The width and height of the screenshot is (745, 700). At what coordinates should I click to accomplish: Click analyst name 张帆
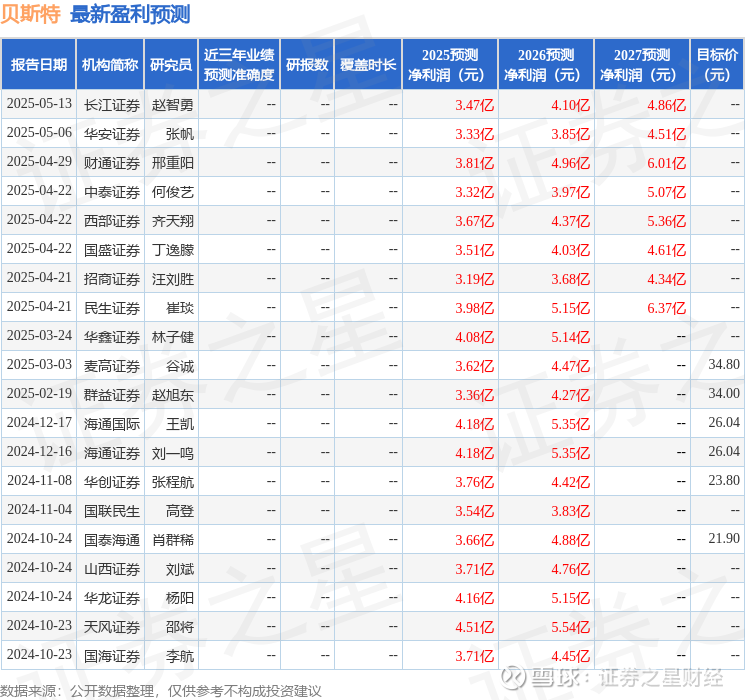(x=180, y=134)
